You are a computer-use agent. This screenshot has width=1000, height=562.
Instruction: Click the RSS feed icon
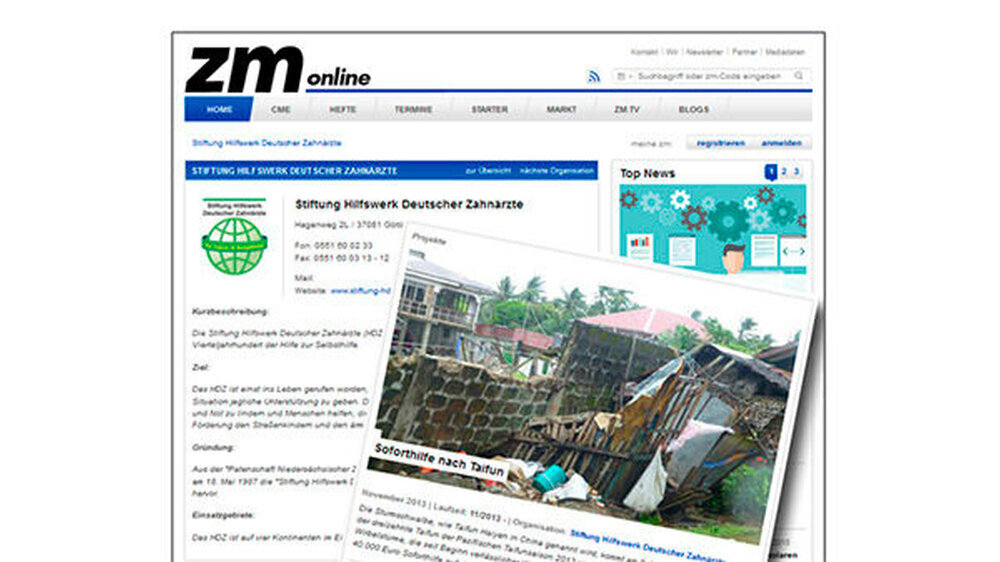coord(594,77)
